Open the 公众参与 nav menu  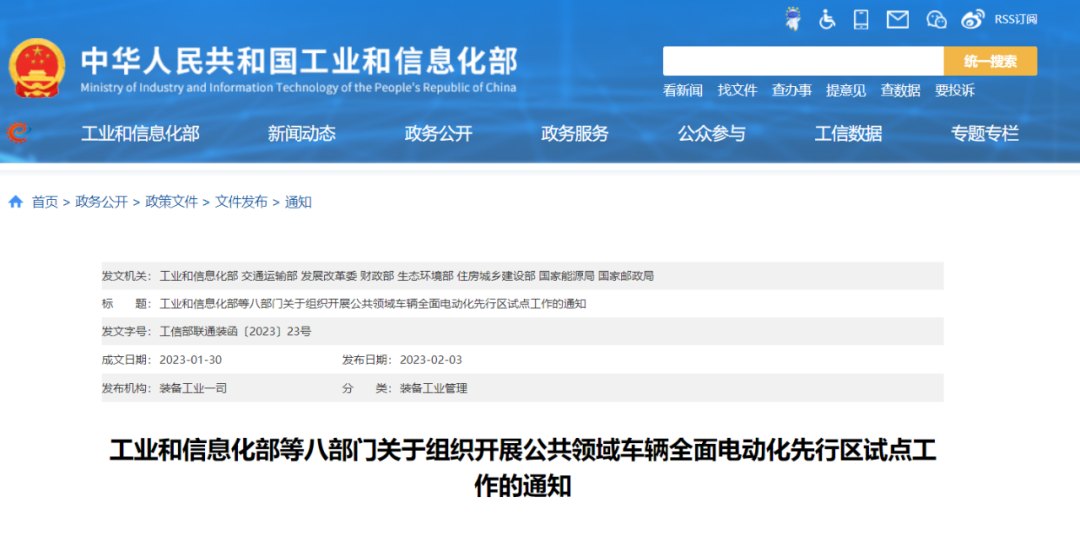click(x=712, y=134)
